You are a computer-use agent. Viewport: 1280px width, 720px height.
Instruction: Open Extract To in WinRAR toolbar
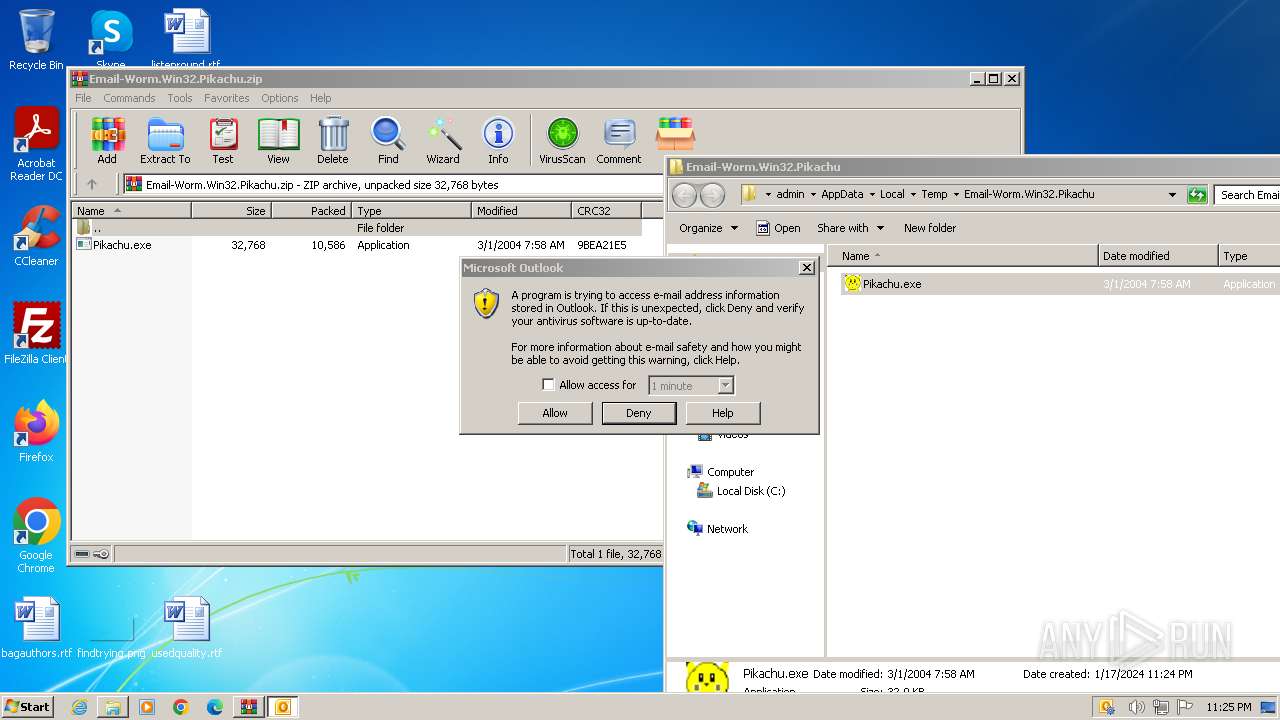165,140
